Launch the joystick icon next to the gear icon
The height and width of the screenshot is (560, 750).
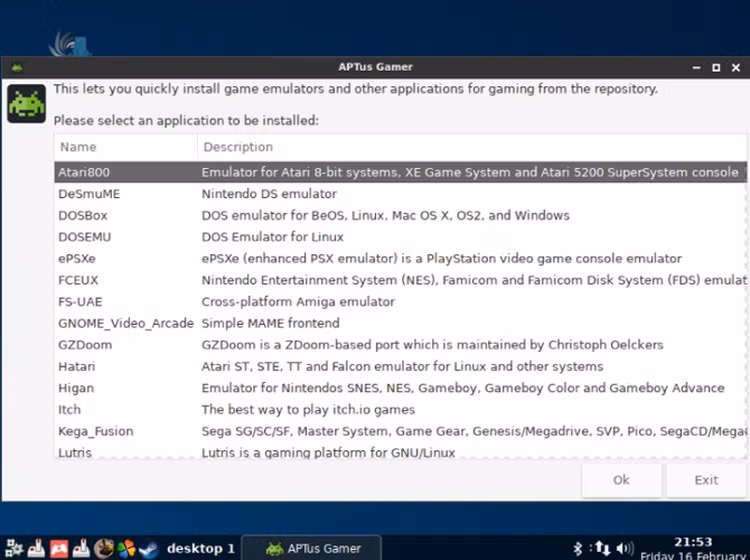click(x=36, y=549)
